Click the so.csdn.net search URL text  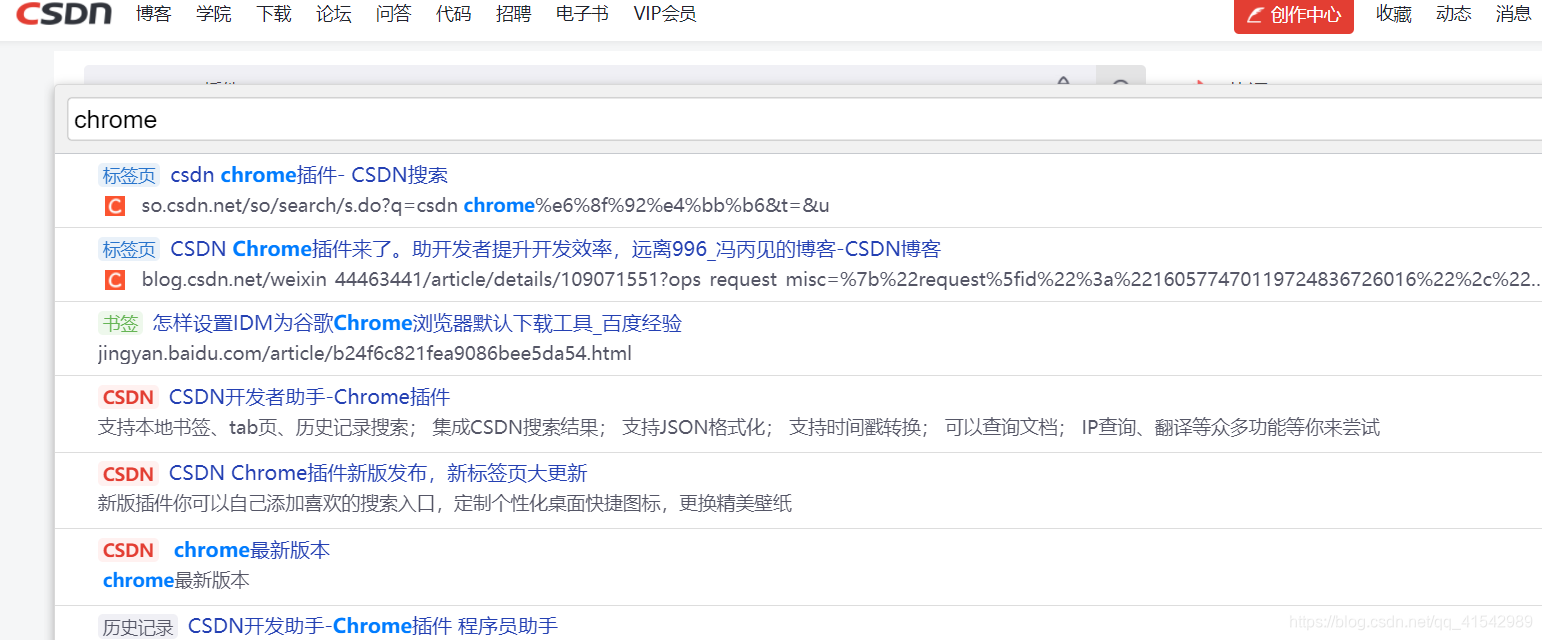485,205
